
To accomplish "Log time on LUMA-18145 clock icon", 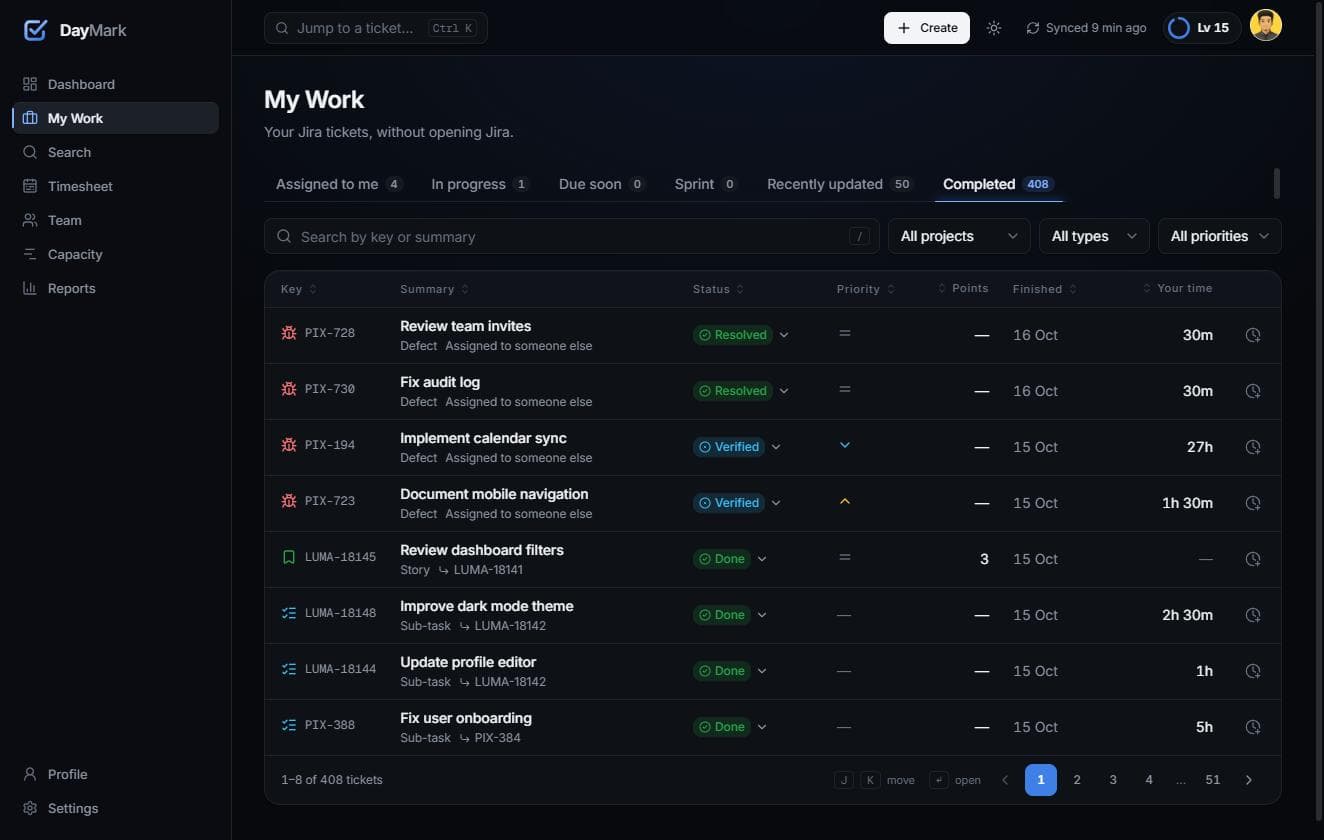I will [x=1253, y=559].
